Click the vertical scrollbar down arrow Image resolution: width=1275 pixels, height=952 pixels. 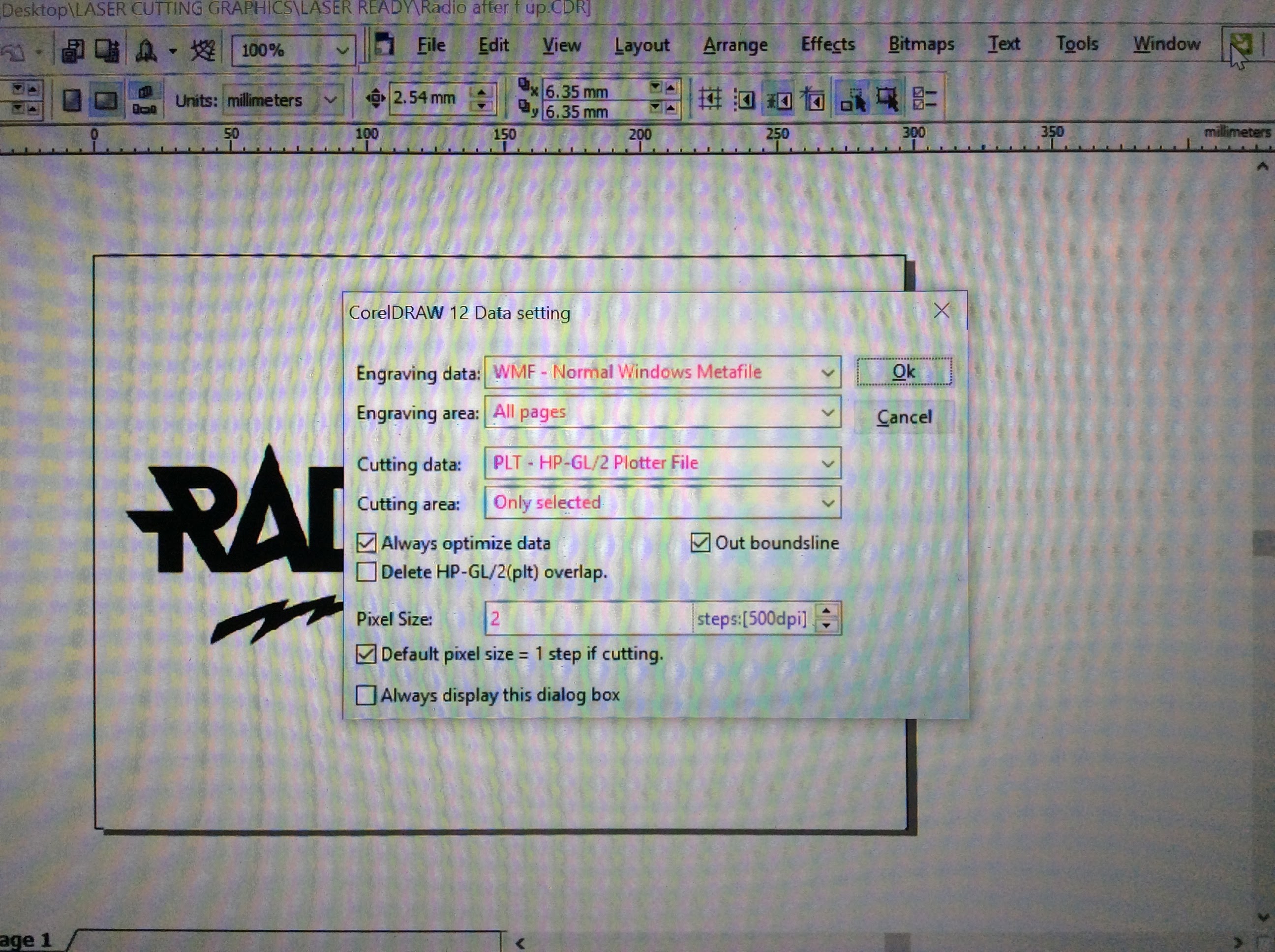tap(1264, 917)
